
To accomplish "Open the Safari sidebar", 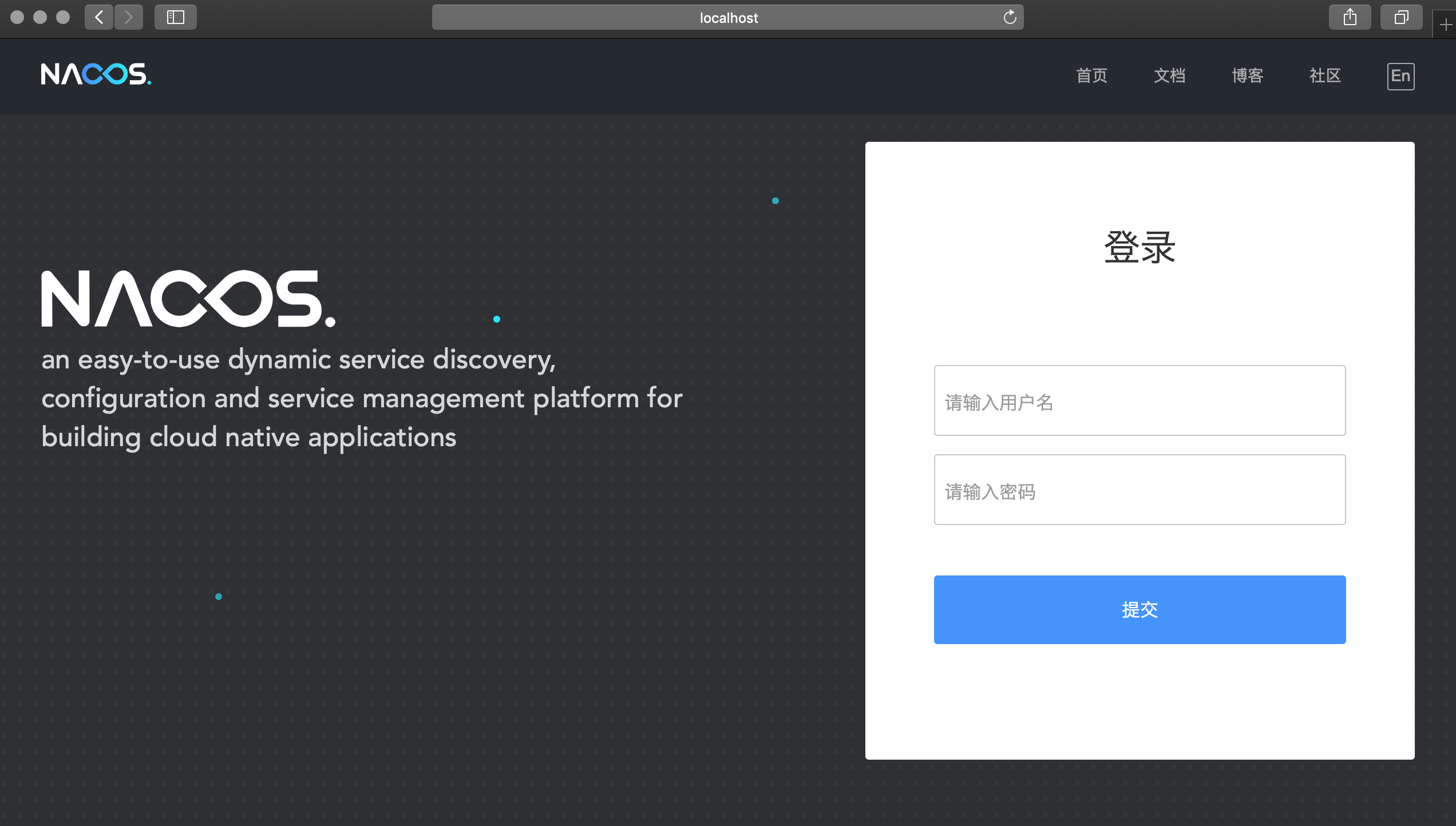I will [x=175, y=17].
